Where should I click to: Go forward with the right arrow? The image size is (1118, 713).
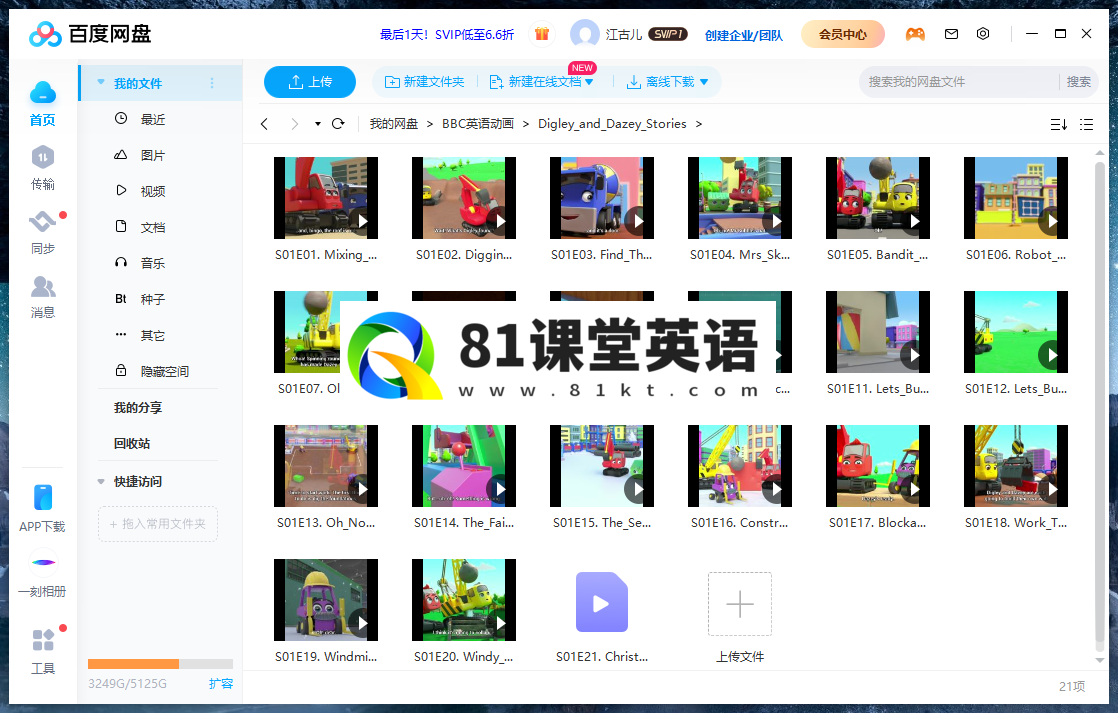[294, 124]
